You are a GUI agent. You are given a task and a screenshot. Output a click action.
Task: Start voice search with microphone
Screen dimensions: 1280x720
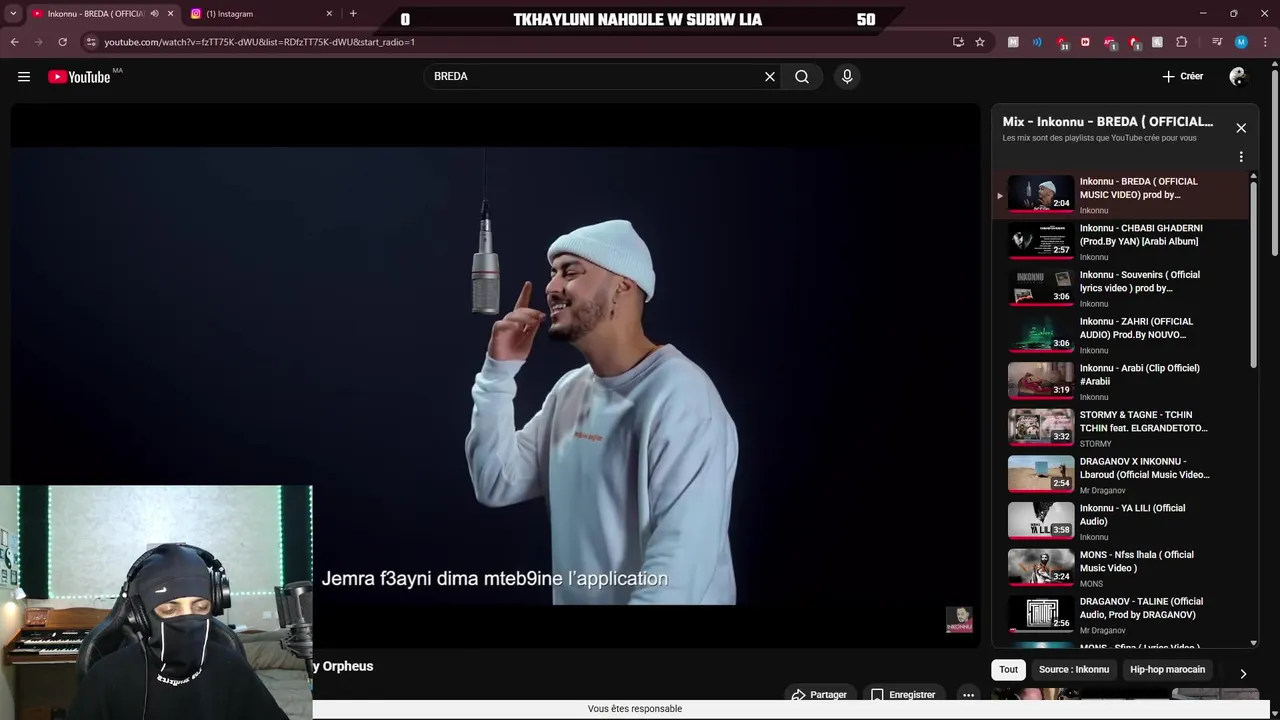(847, 76)
